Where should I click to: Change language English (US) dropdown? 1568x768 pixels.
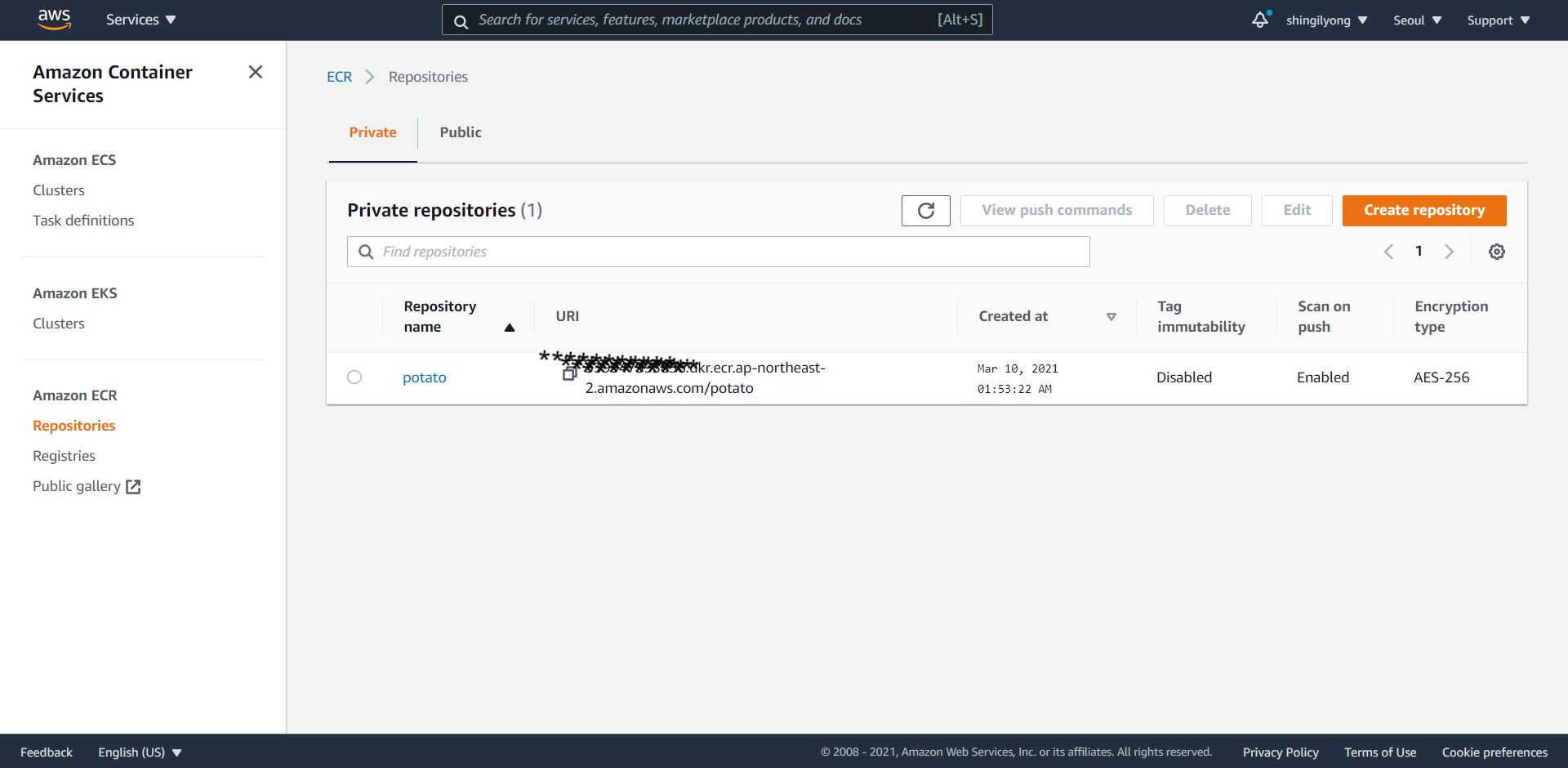140,752
